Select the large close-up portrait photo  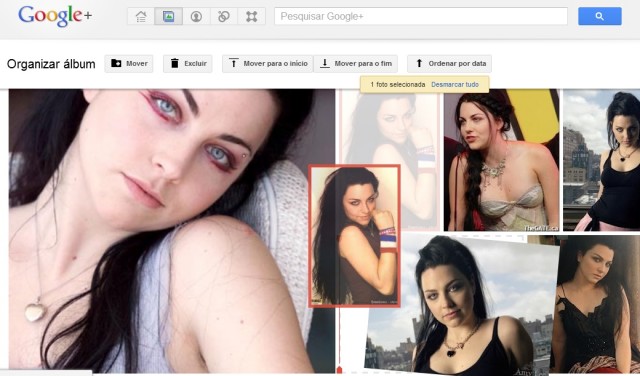[172, 230]
